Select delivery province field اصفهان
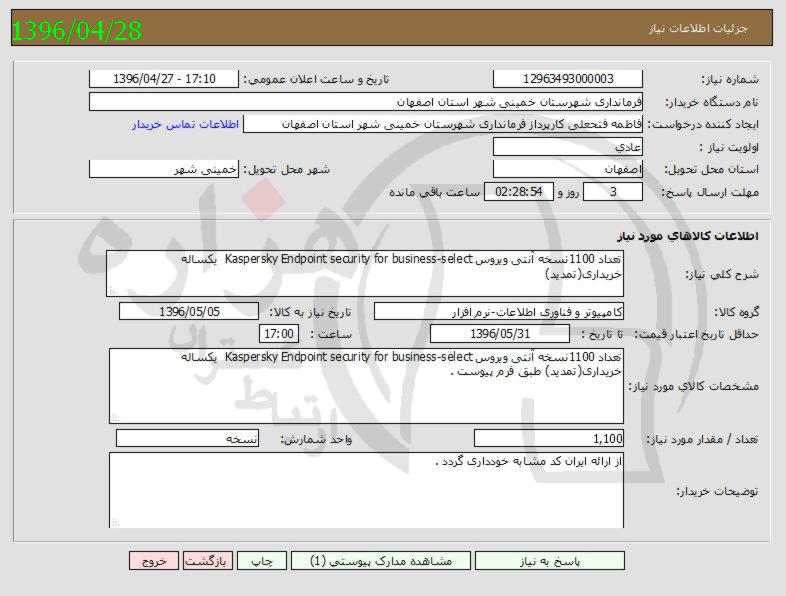The width and height of the screenshot is (786, 596). (568, 170)
